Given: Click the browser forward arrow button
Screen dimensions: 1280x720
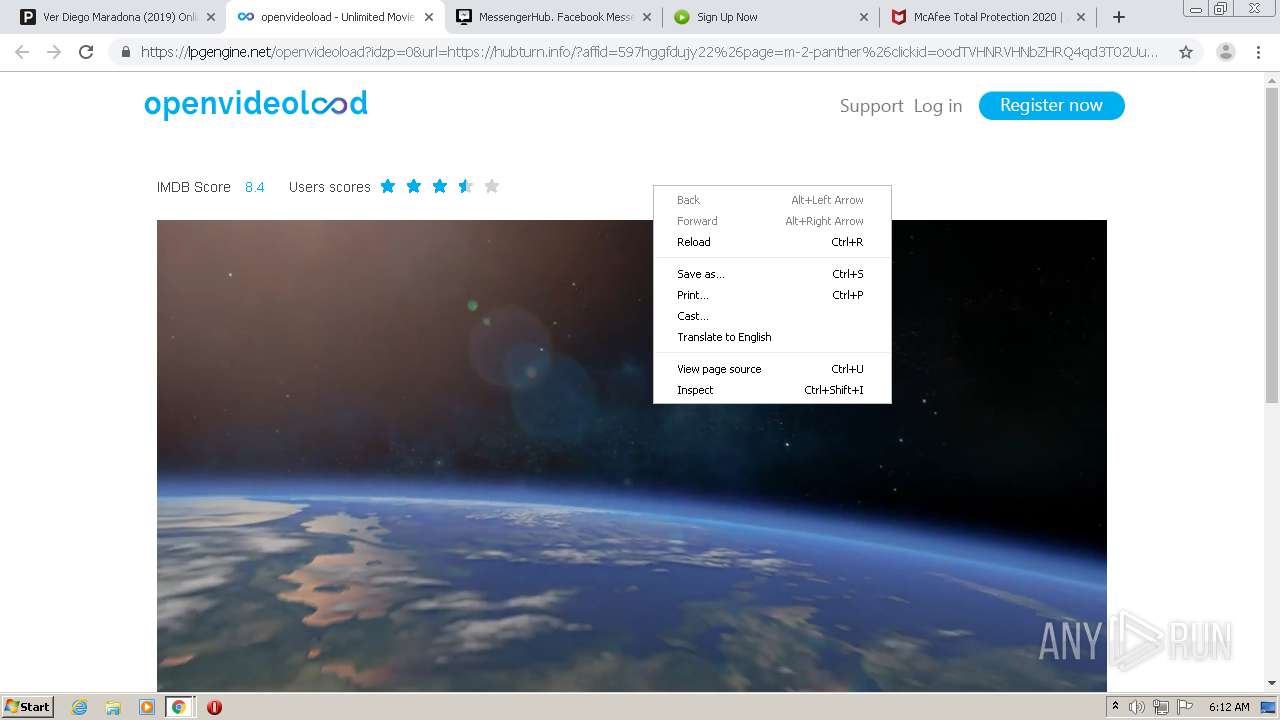Looking at the screenshot, I should (54, 52).
